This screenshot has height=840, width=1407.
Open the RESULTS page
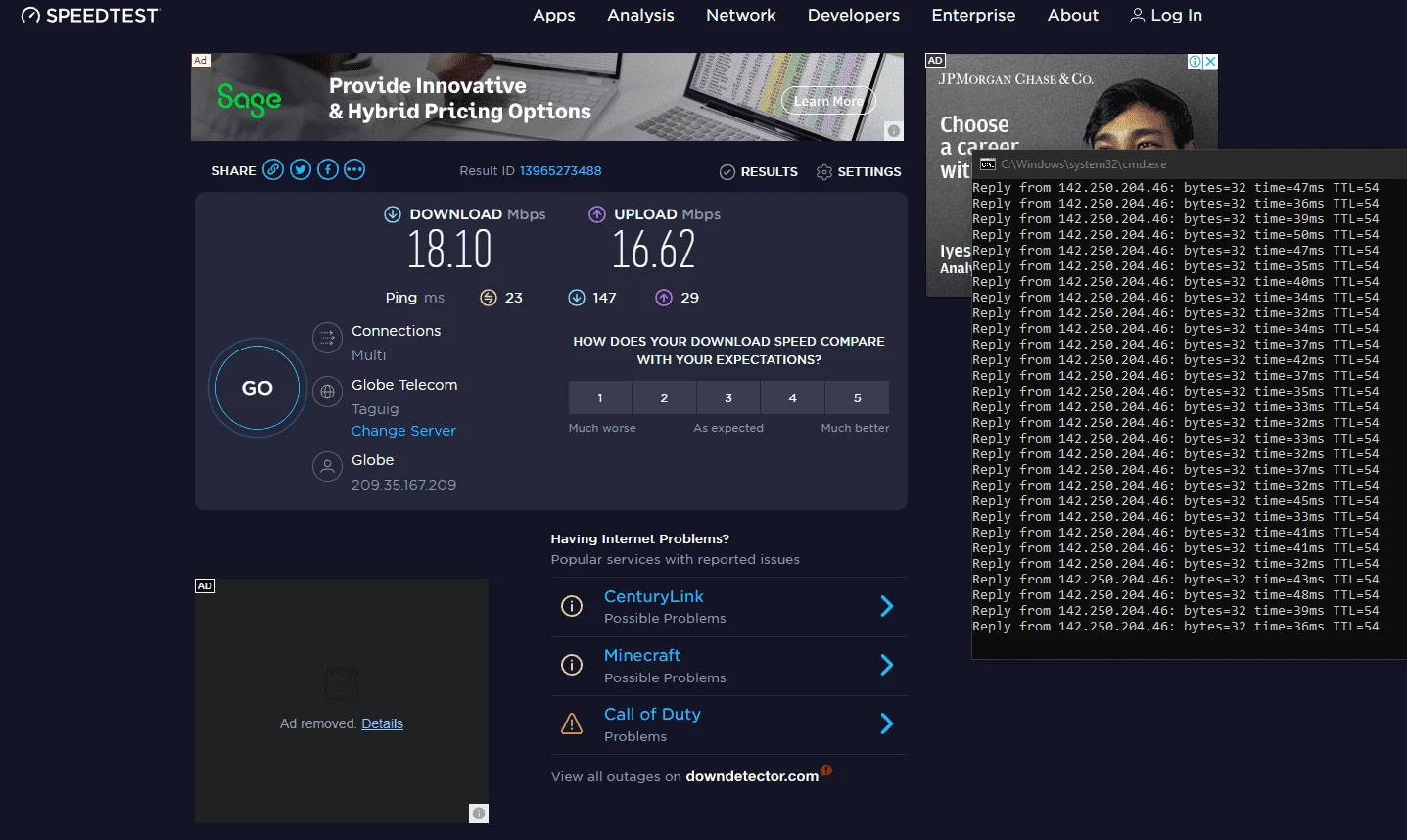tap(759, 171)
